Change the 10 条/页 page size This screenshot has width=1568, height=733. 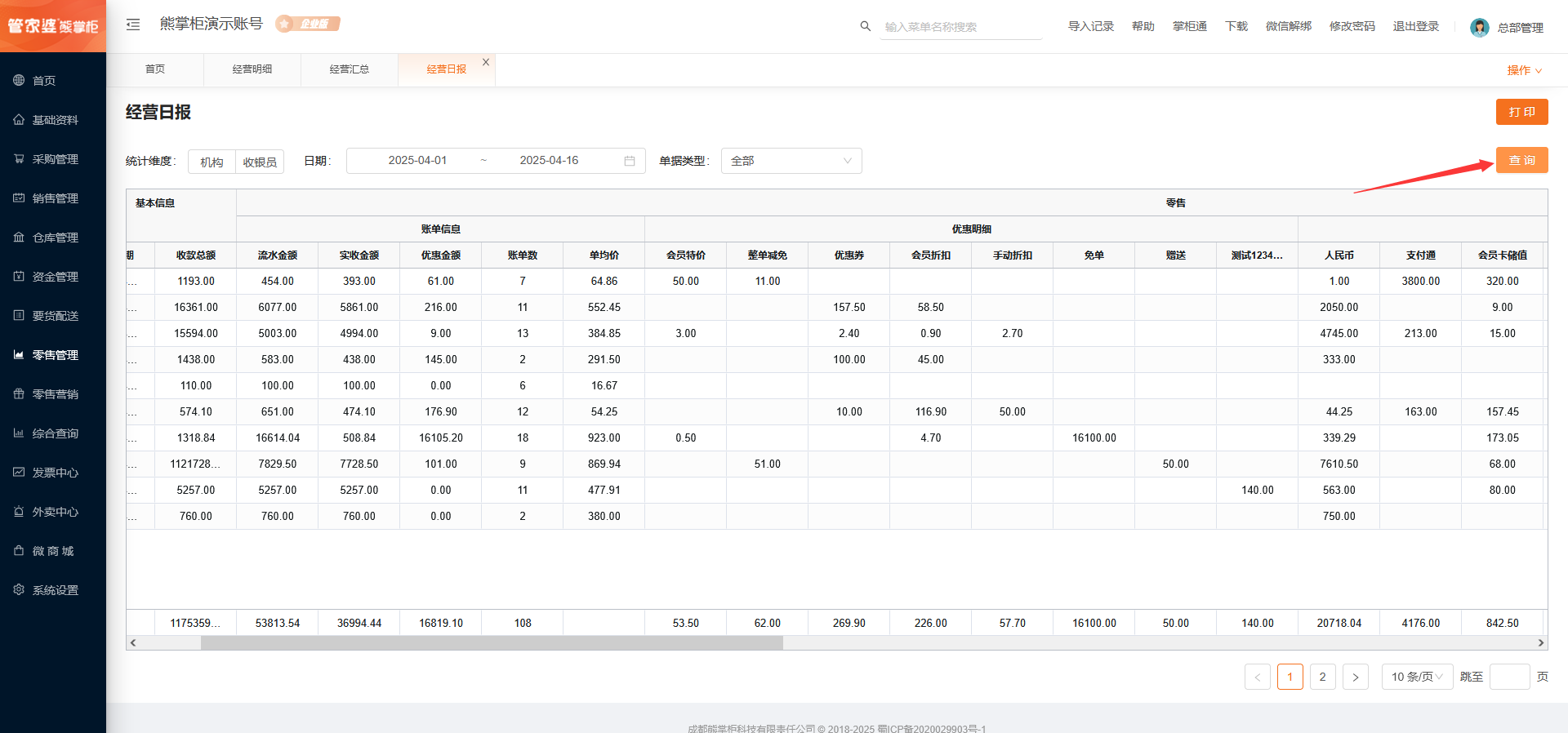pyautogui.click(x=1416, y=677)
